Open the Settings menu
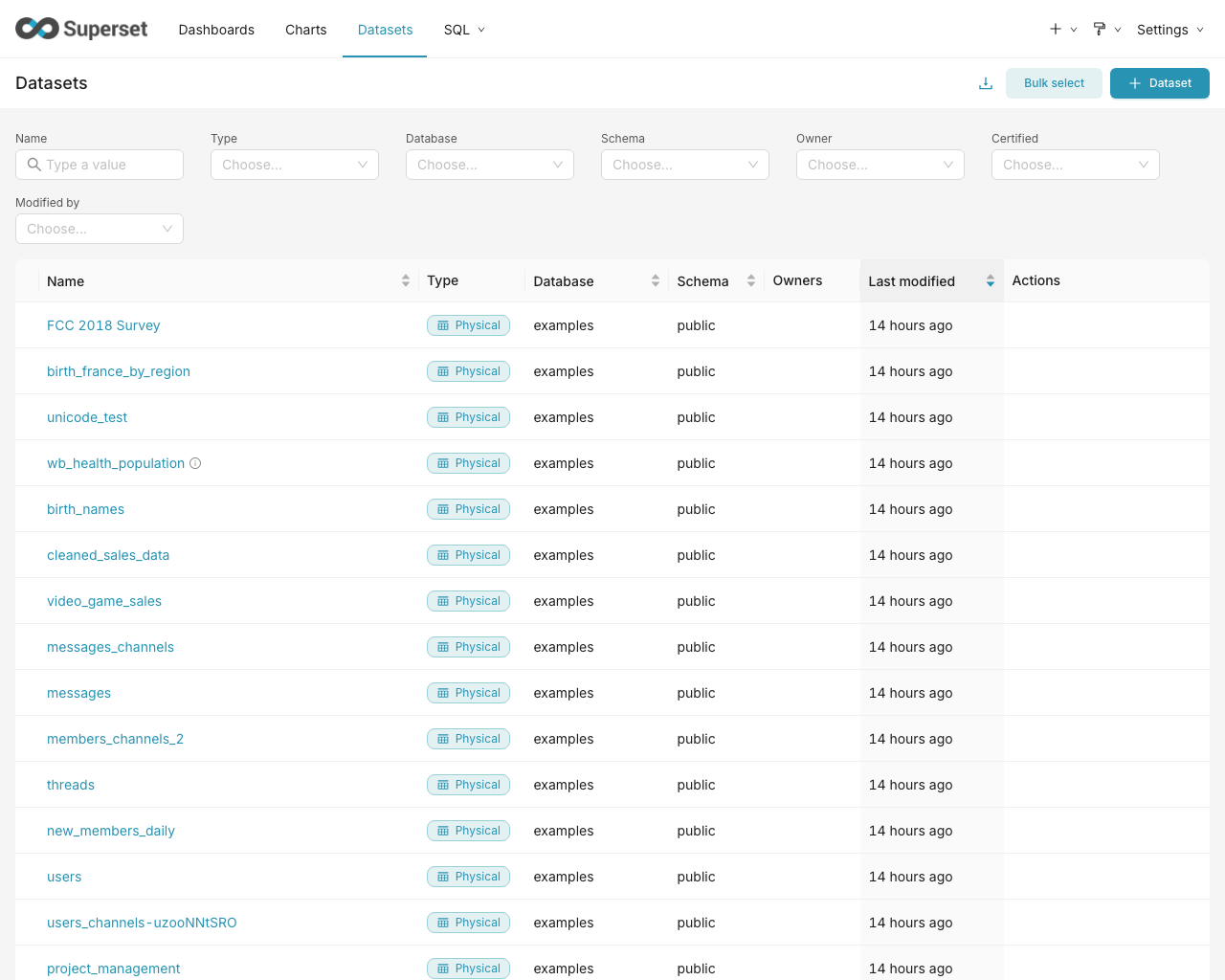The width and height of the screenshot is (1225, 980). click(x=1169, y=30)
